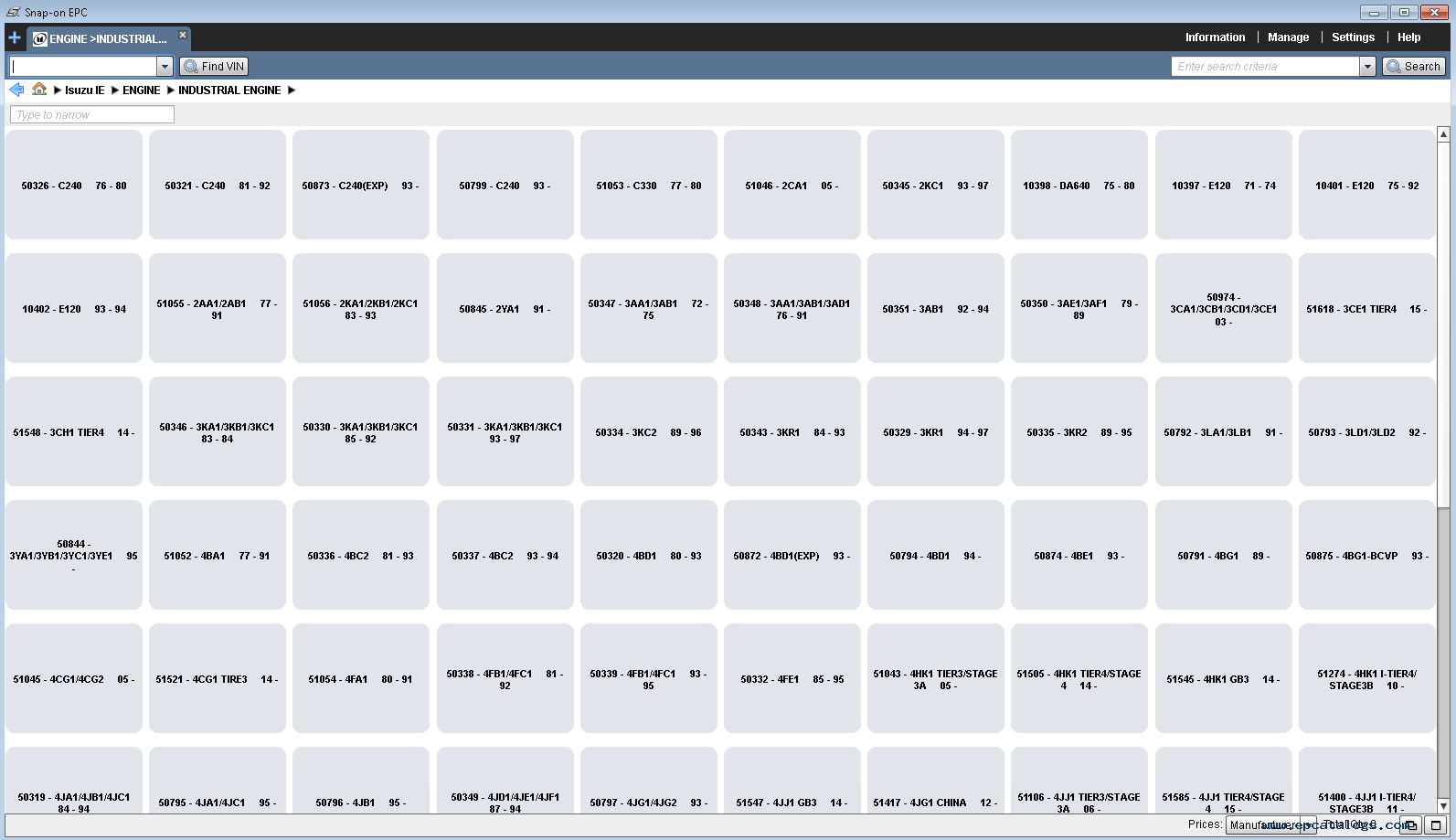Image resolution: width=1456 pixels, height=840 pixels.
Task: Open tile 50326 - C240 76 - 80
Action: [74, 185]
